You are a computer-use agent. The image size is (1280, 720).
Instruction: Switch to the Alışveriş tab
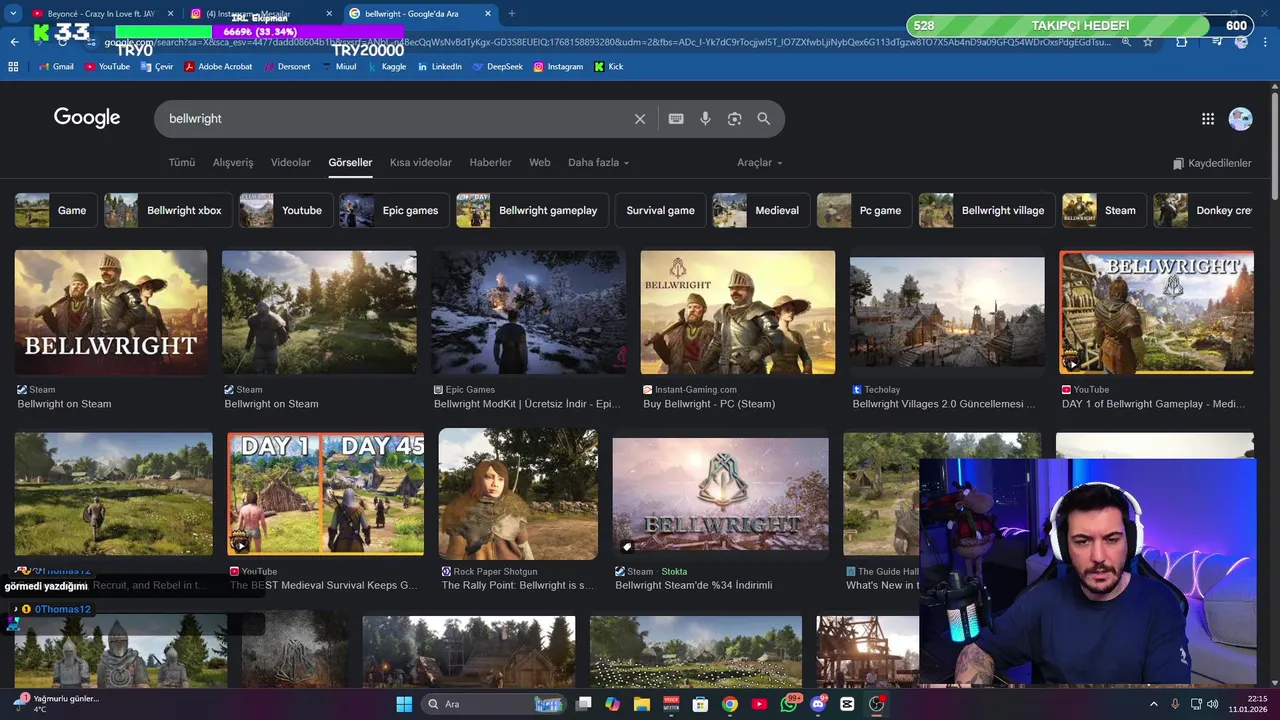(233, 163)
